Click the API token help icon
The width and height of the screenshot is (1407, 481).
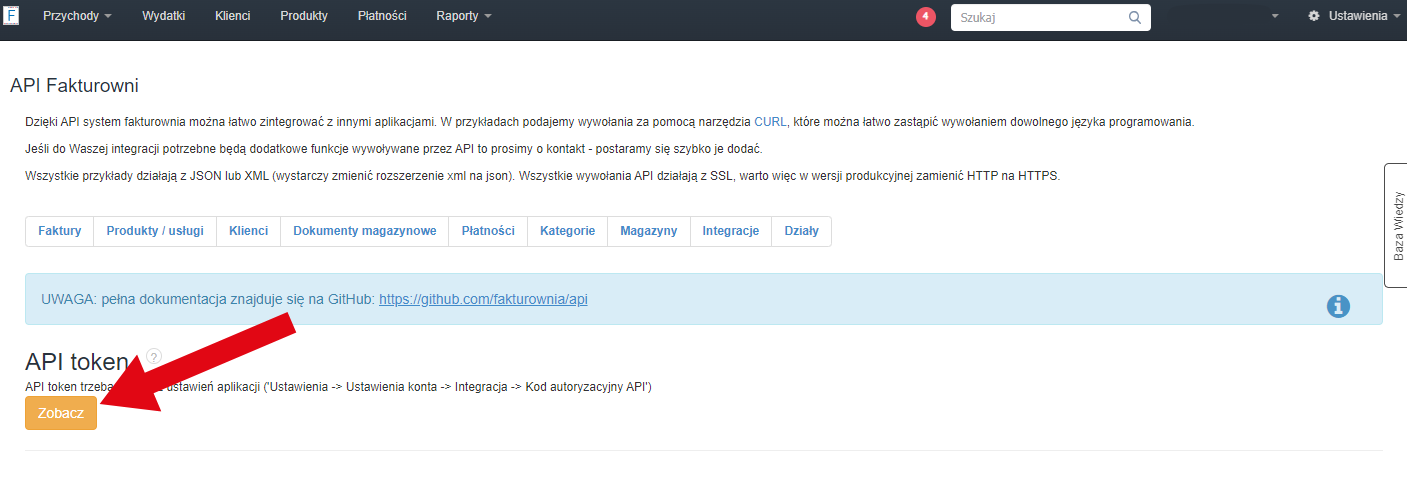(154, 356)
